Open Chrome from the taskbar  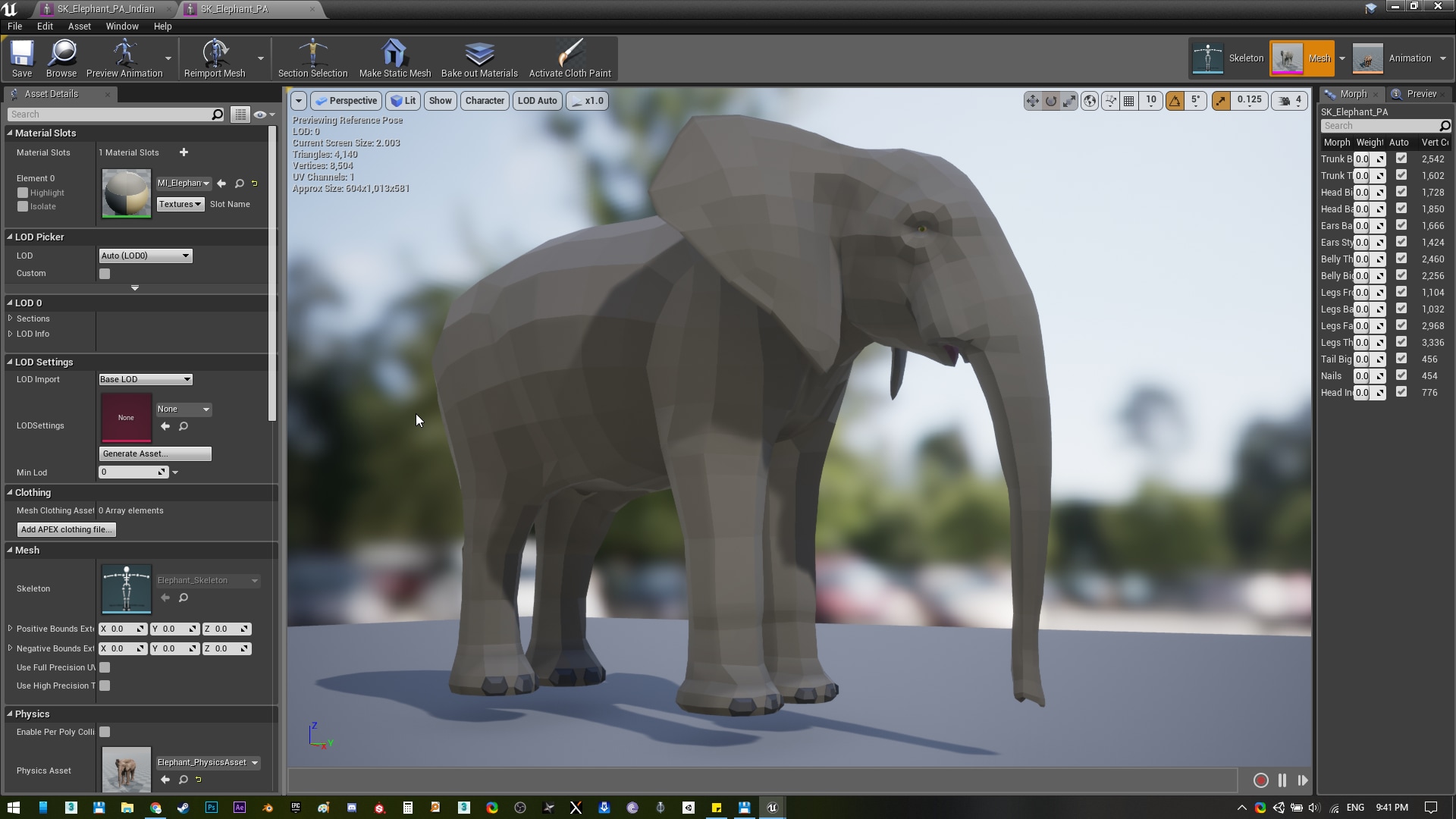pyautogui.click(x=155, y=808)
